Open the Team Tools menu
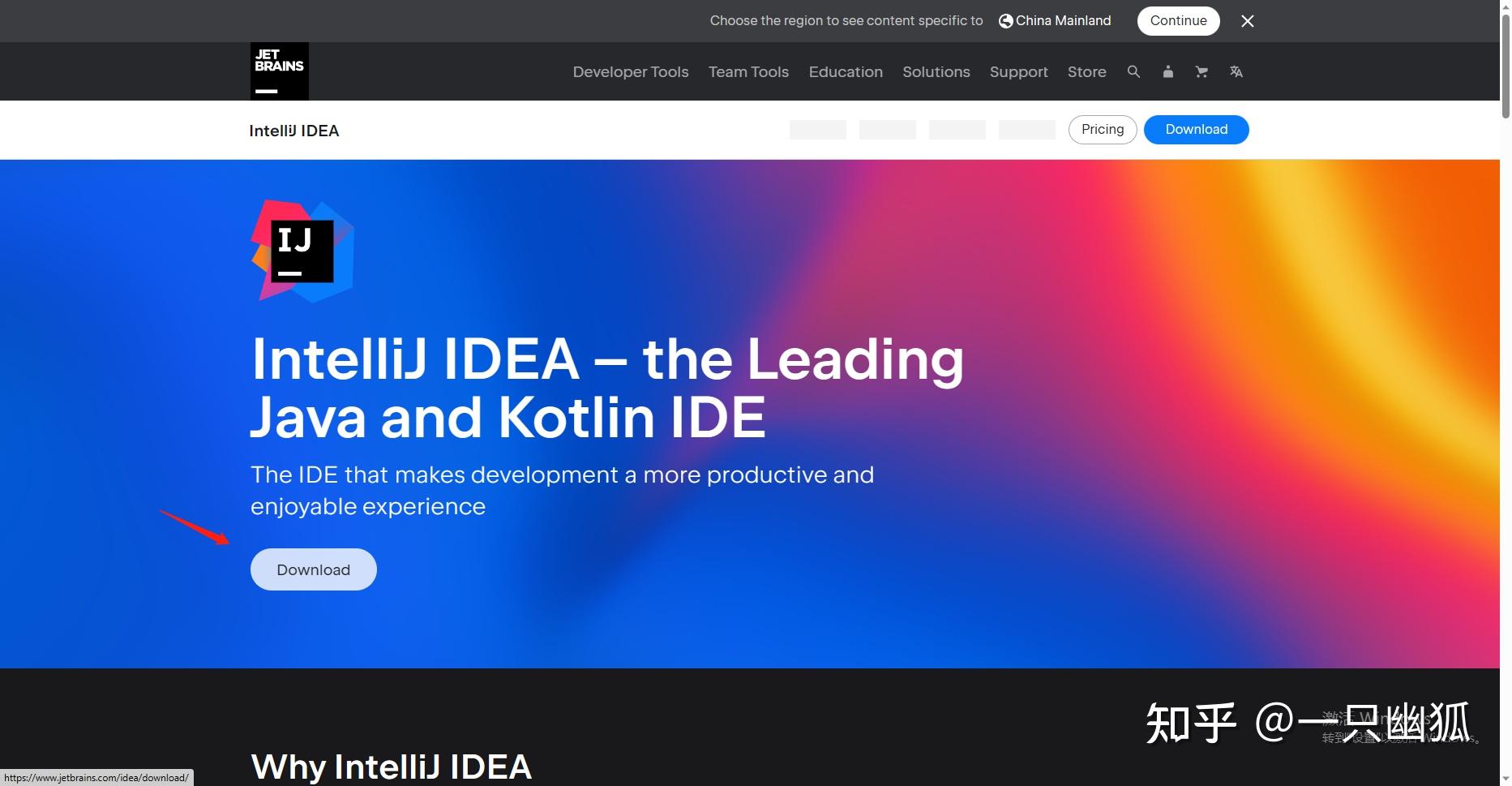The height and width of the screenshot is (786, 1512). click(x=748, y=71)
